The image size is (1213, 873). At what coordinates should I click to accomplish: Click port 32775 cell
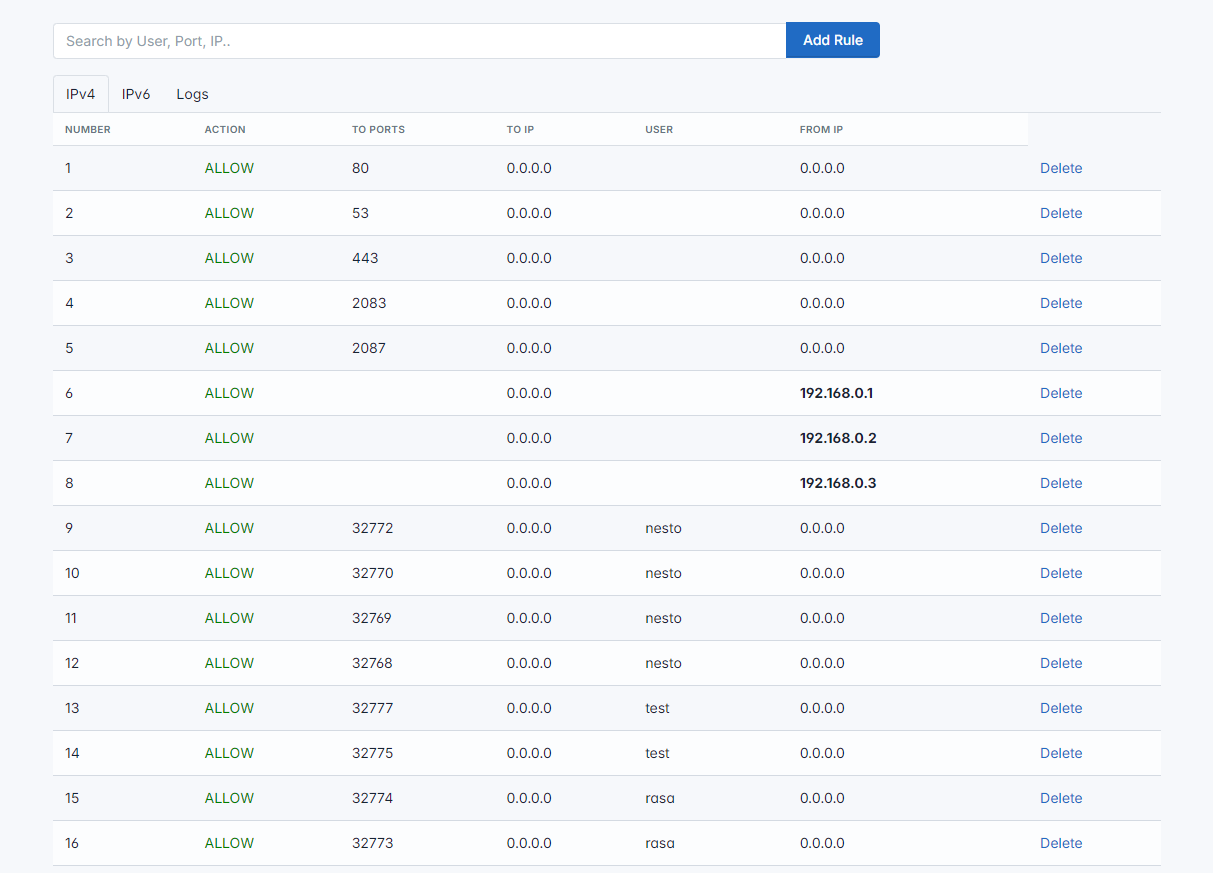pyautogui.click(x=372, y=753)
